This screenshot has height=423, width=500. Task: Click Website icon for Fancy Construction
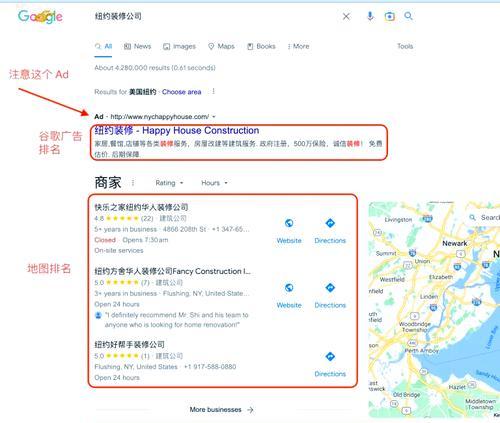pyautogui.click(x=289, y=287)
